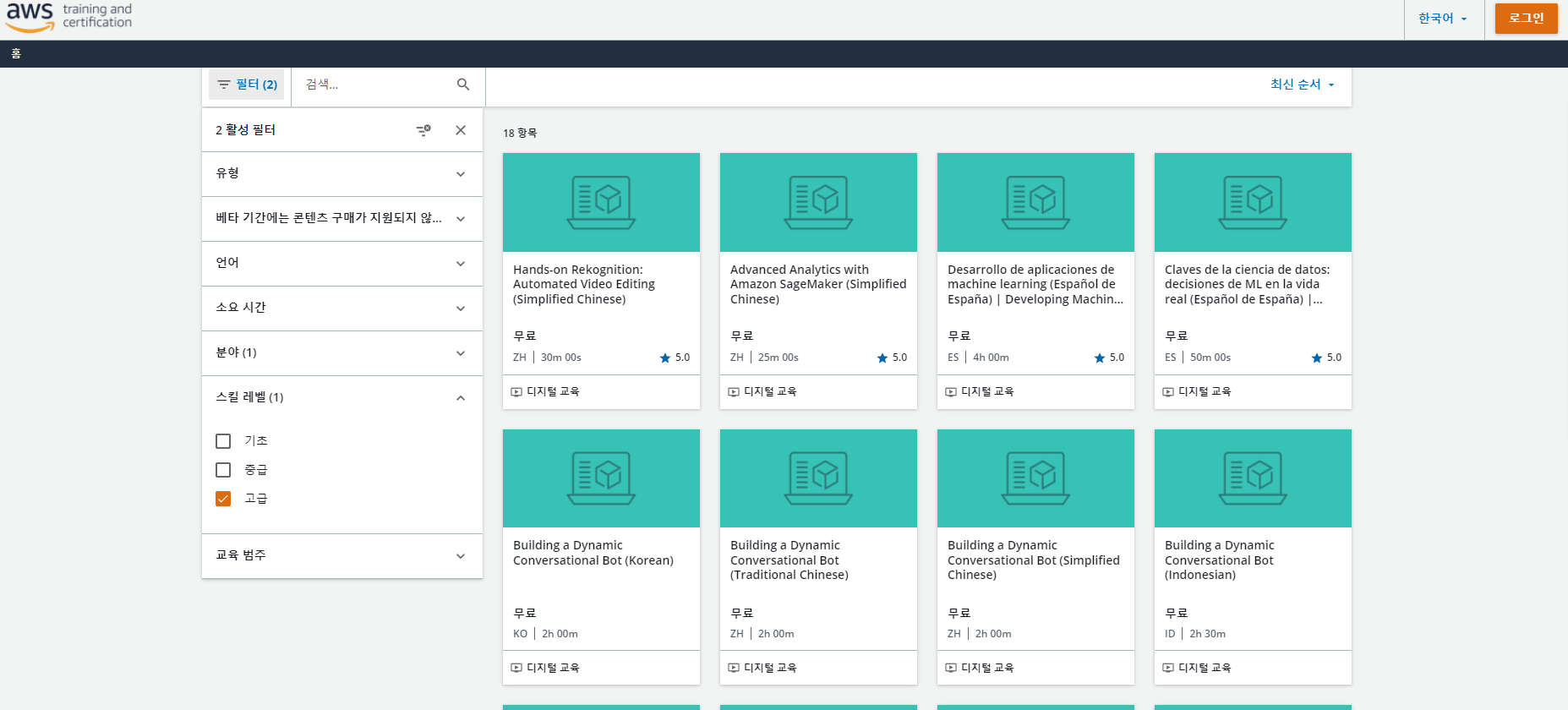The width and height of the screenshot is (1568, 710).
Task: Click digital training icon on Bot (Simplified Chinese) card
Action: pos(951,668)
